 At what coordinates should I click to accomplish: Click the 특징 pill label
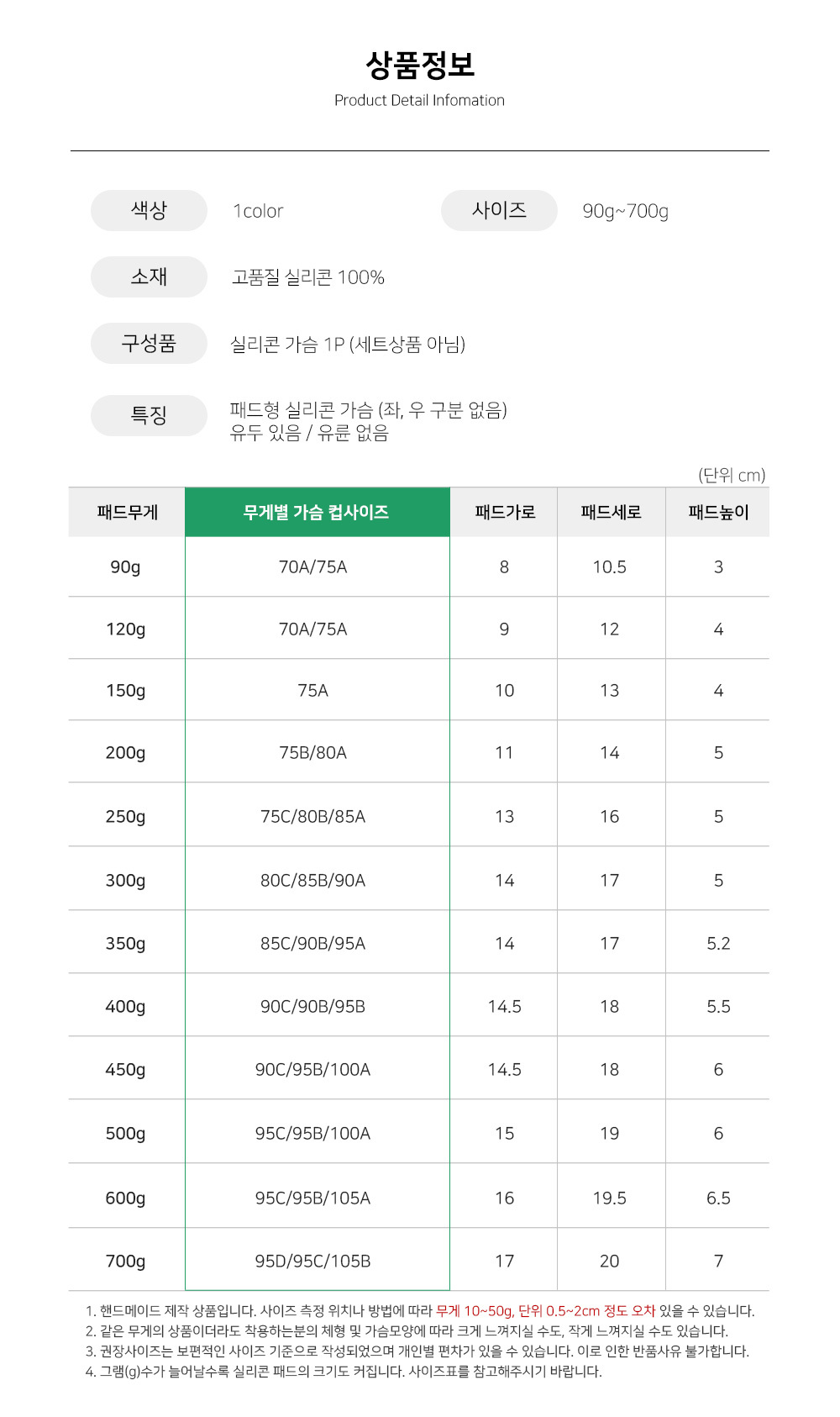tap(149, 415)
